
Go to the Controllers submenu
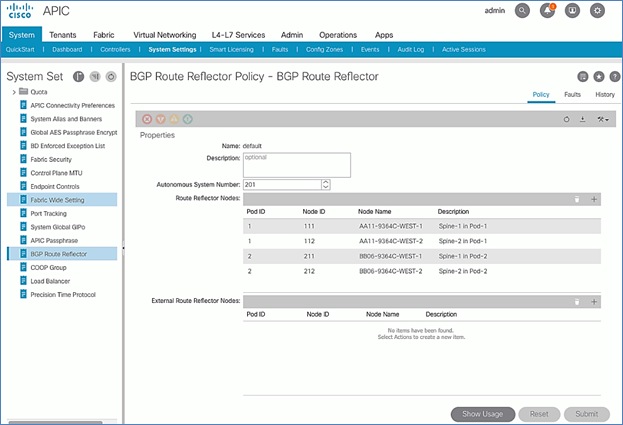(x=115, y=49)
